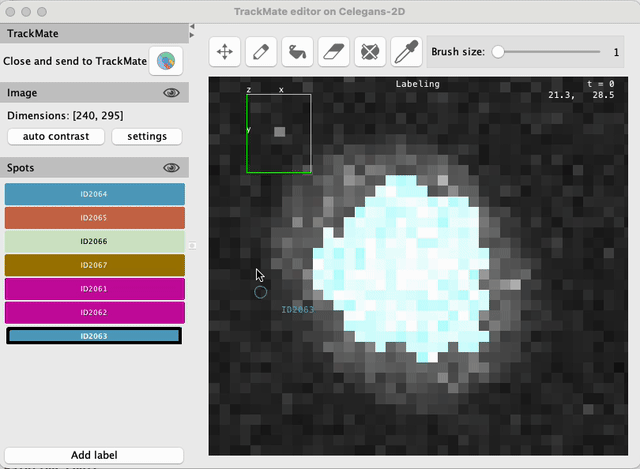
Task: Toggle Spots layer visibility eye
Action: [x=171, y=168]
